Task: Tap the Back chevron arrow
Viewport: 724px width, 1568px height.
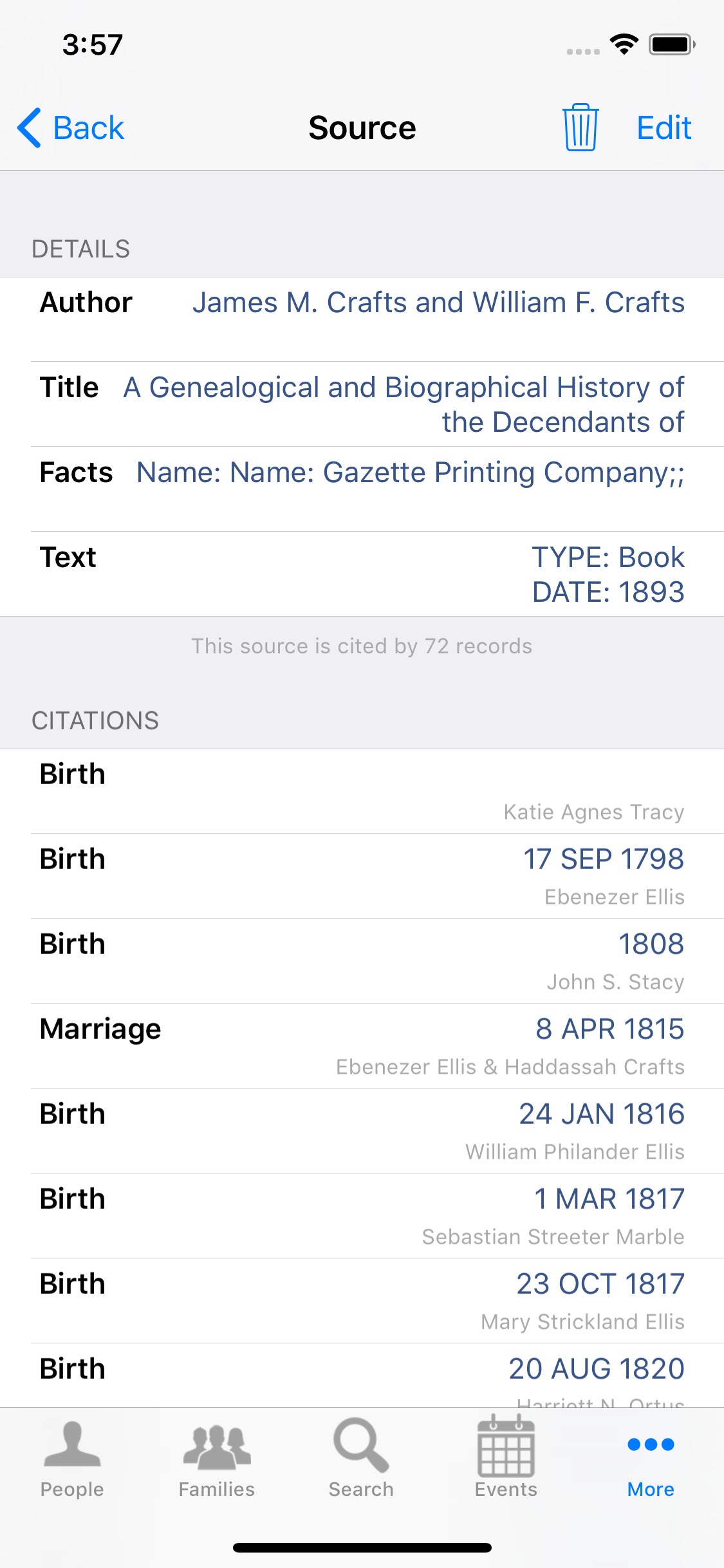Action: 30,127
